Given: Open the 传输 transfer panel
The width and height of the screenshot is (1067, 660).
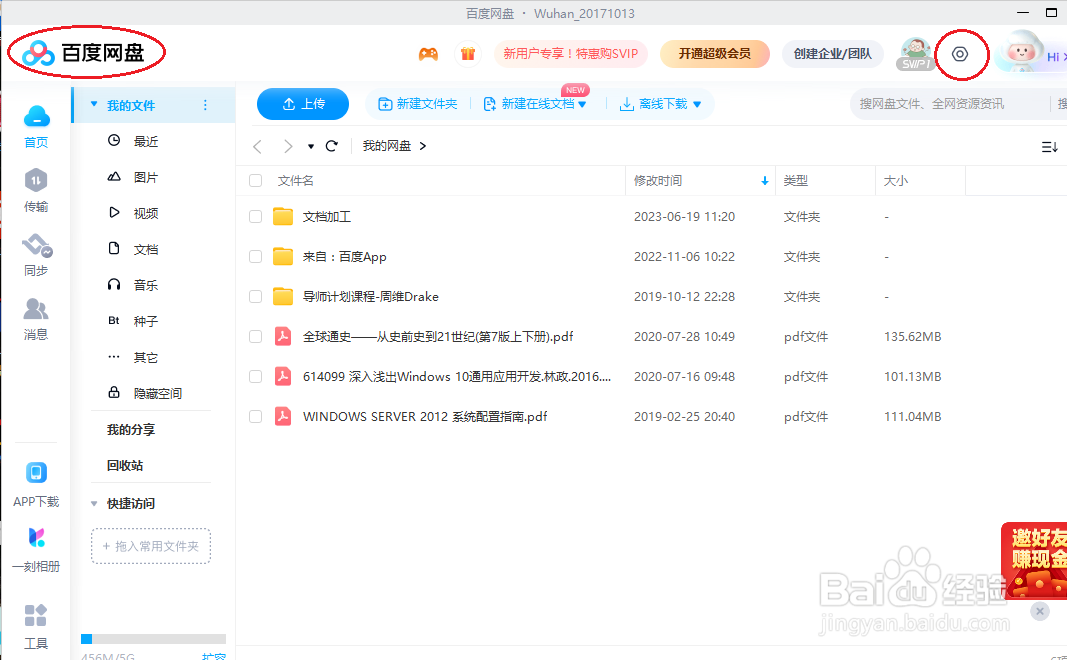Looking at the screenshot, I should click(x=36, y=191).
